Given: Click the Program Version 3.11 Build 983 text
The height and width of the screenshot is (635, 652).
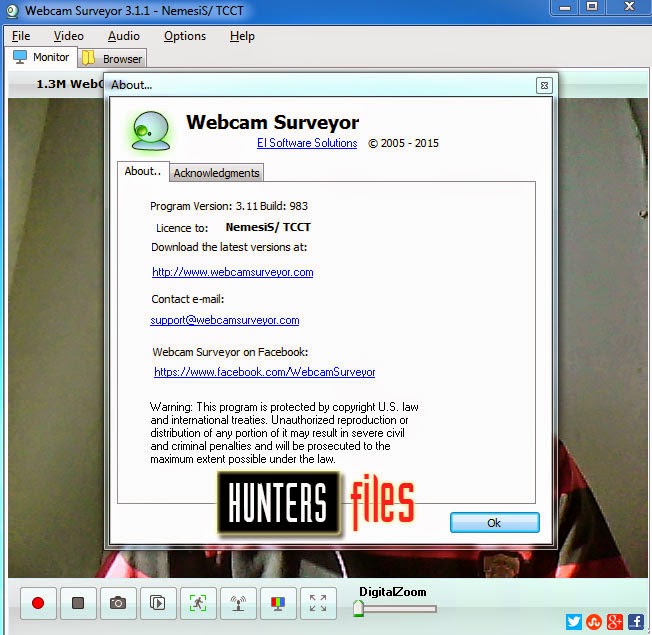Looking at the screenshot, I should 229,206.
